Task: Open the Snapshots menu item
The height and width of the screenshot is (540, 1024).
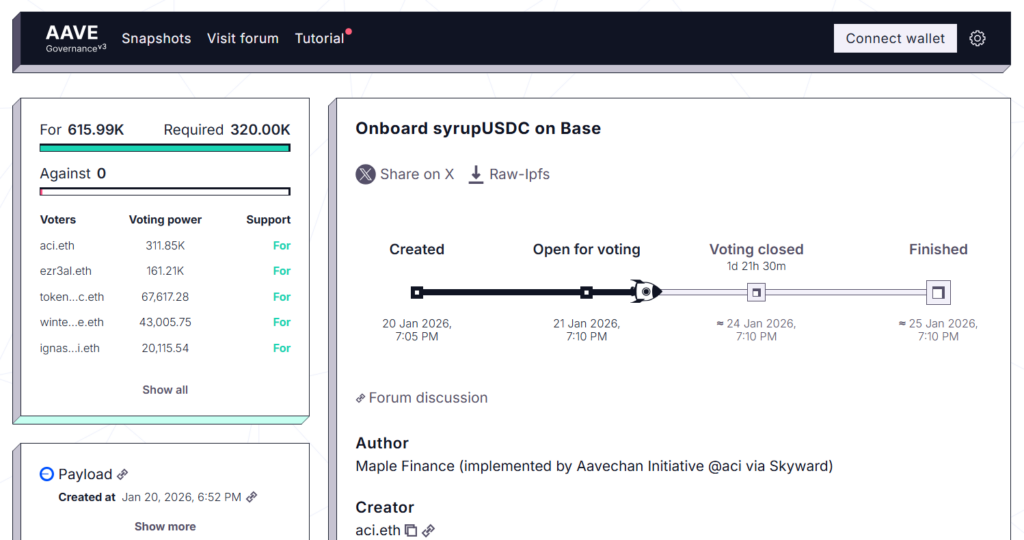Action: tap(156, 39)
